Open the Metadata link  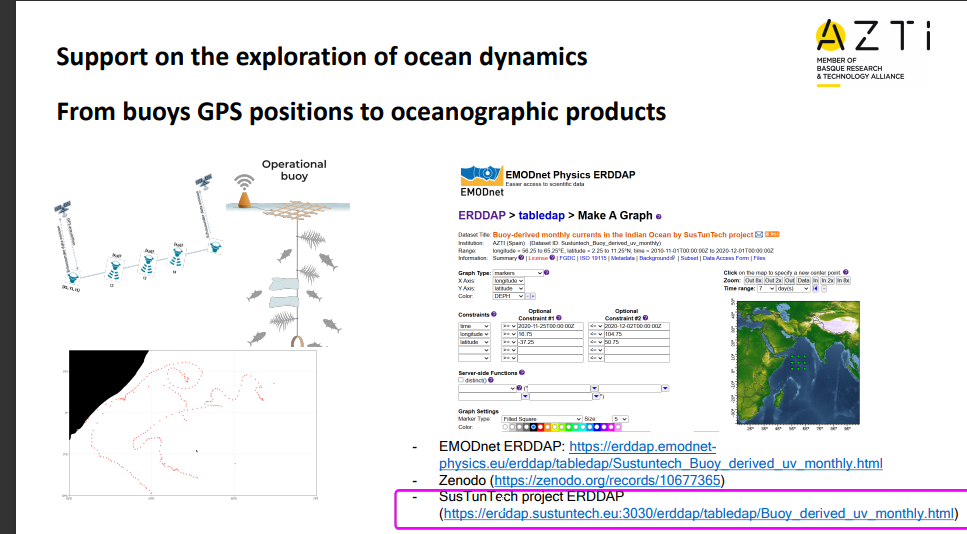tap(623, 258)
